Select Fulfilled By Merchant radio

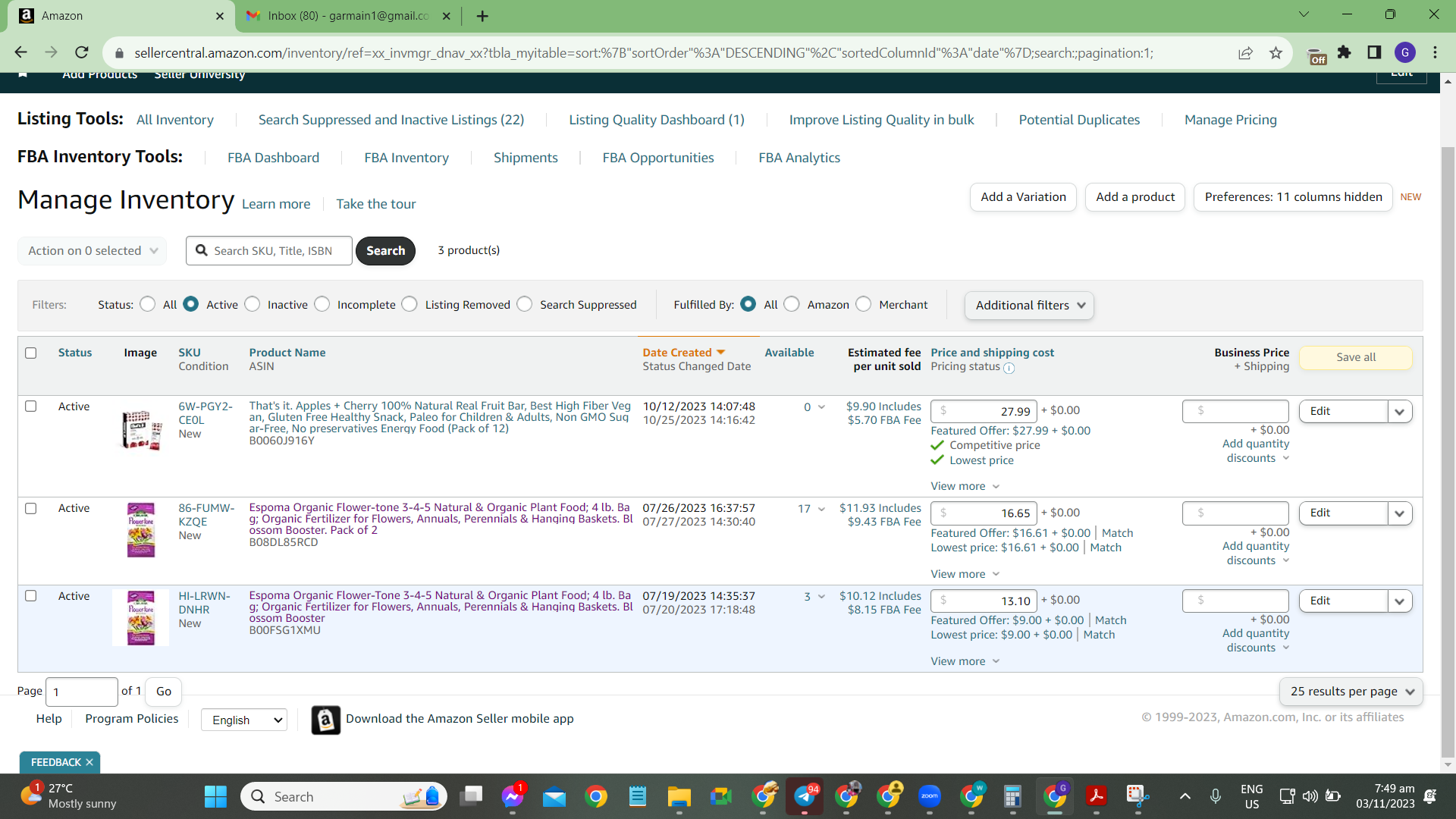coord(864,304)
